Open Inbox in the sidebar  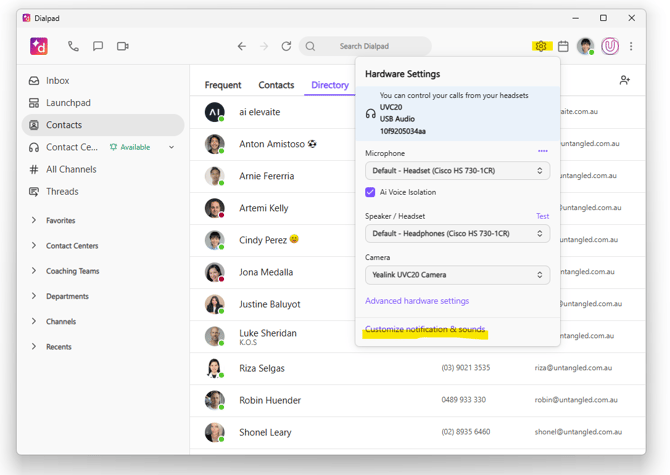(x=103, y=81)
